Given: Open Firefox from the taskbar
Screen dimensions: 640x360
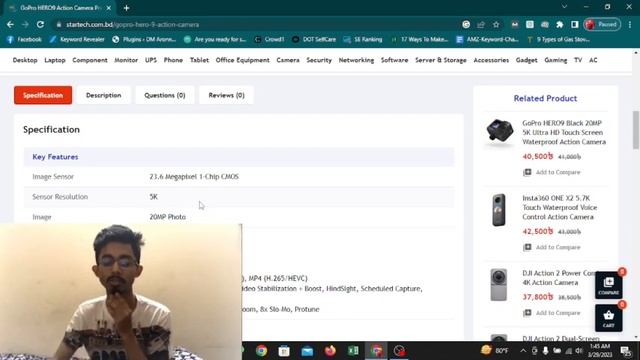Looking at the screenshot, I should (x=330, y=351).
